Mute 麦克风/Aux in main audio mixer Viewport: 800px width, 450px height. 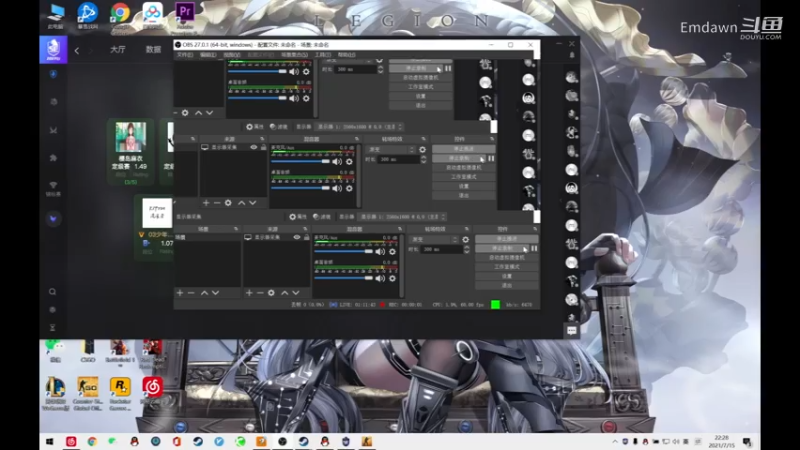(x=380, y=252)
